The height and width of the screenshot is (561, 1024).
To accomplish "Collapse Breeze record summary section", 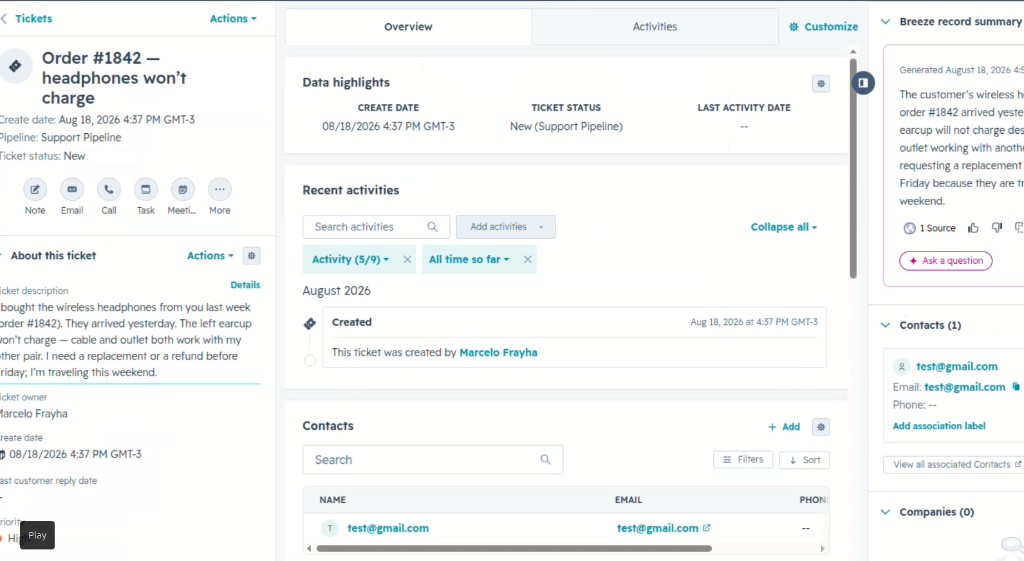I will 886,22.
